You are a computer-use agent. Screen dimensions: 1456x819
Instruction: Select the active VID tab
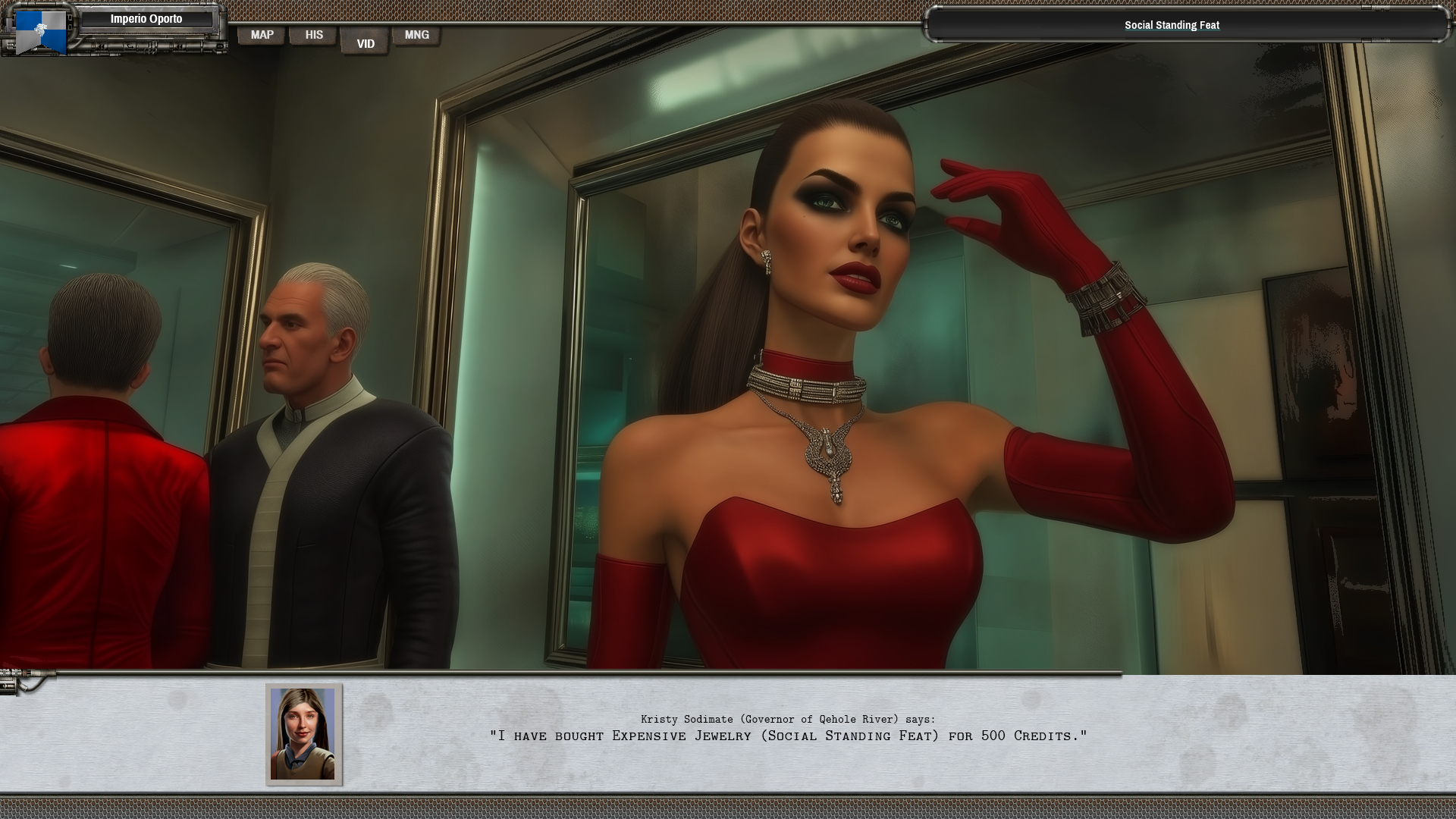click(365, 43)
